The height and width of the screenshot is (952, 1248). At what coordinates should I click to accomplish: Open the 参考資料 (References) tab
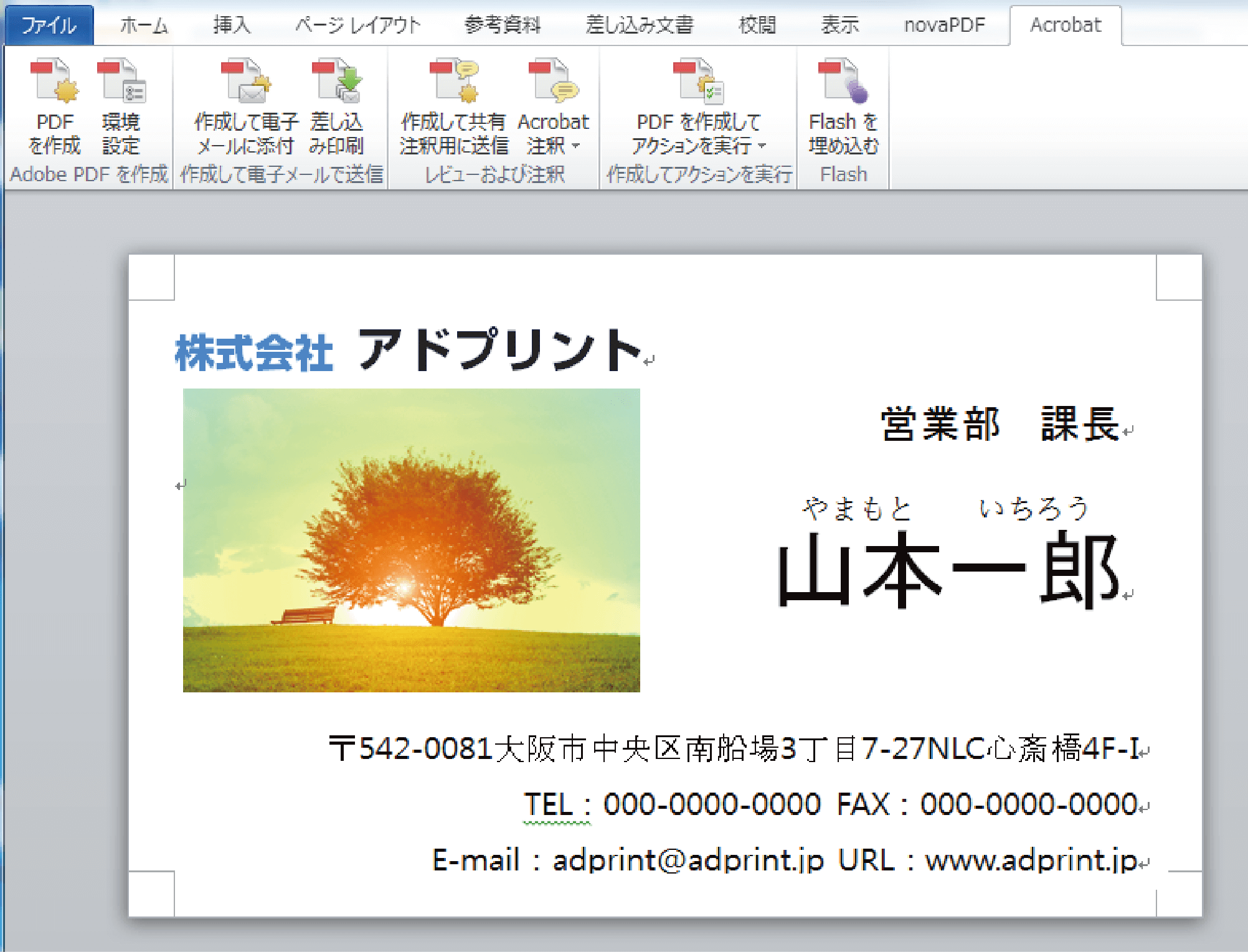[502, 26]
